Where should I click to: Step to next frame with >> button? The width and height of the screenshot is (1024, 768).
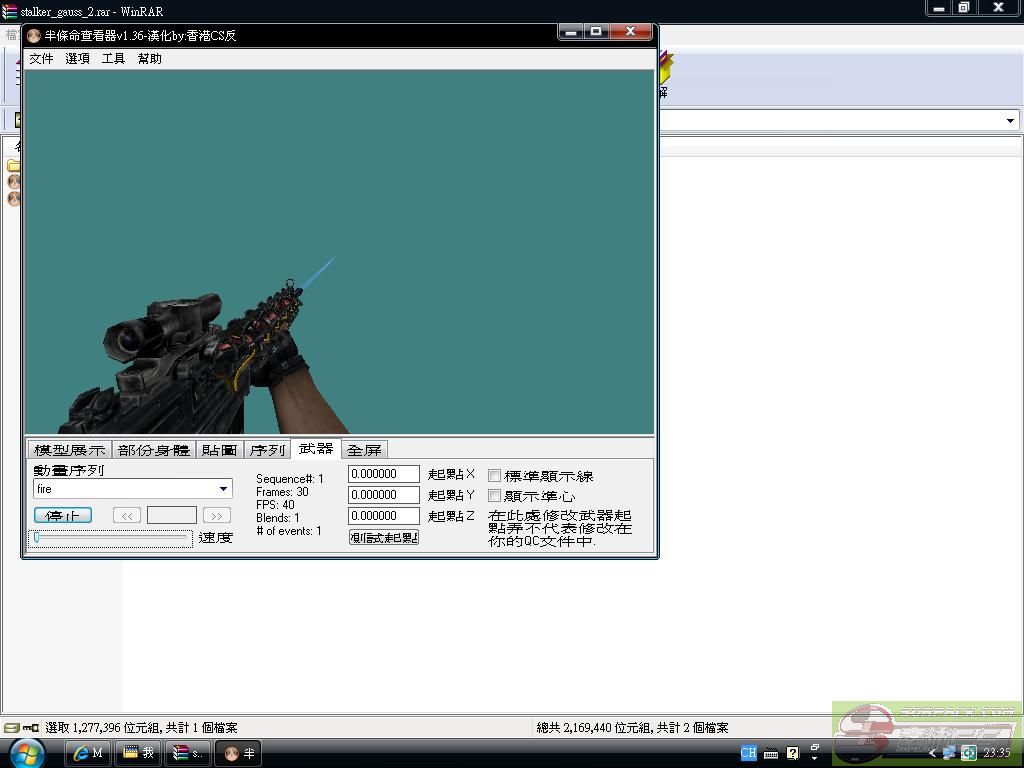pos(217,515)
